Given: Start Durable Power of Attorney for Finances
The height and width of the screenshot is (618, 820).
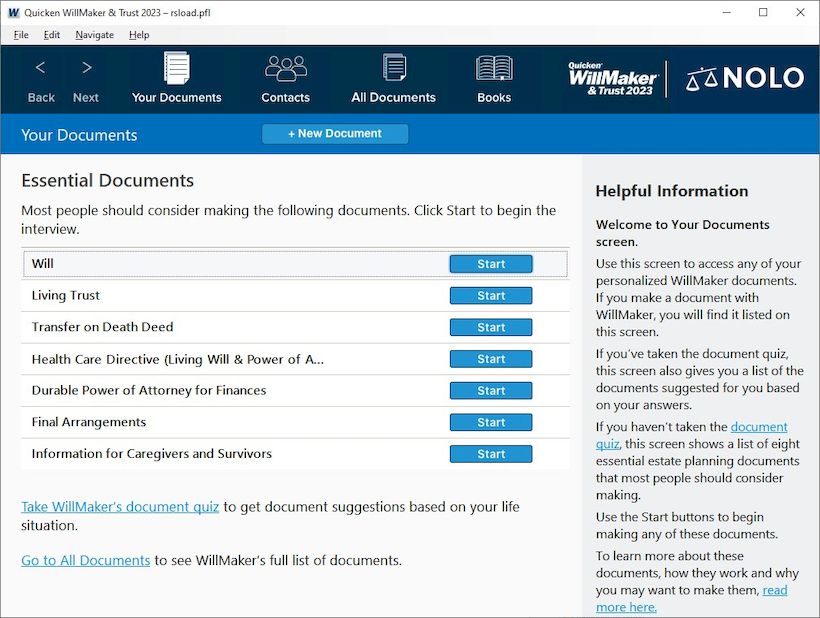Looking at the screenshot, I should pyautogui.click(x=491, y=391).
